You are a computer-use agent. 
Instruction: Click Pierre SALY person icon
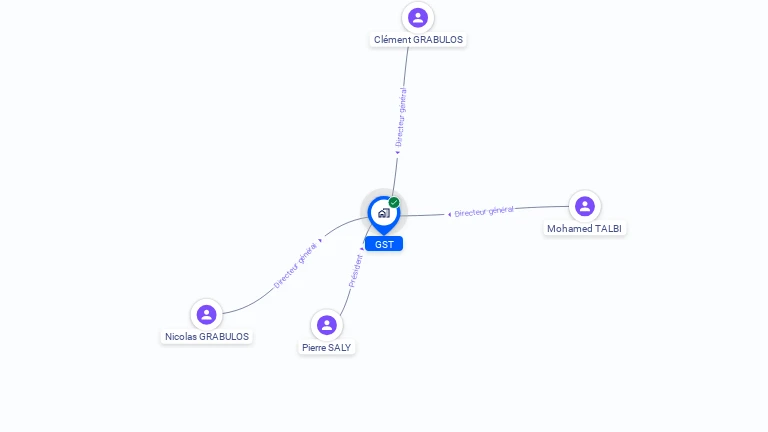click(x=327, y=325)
